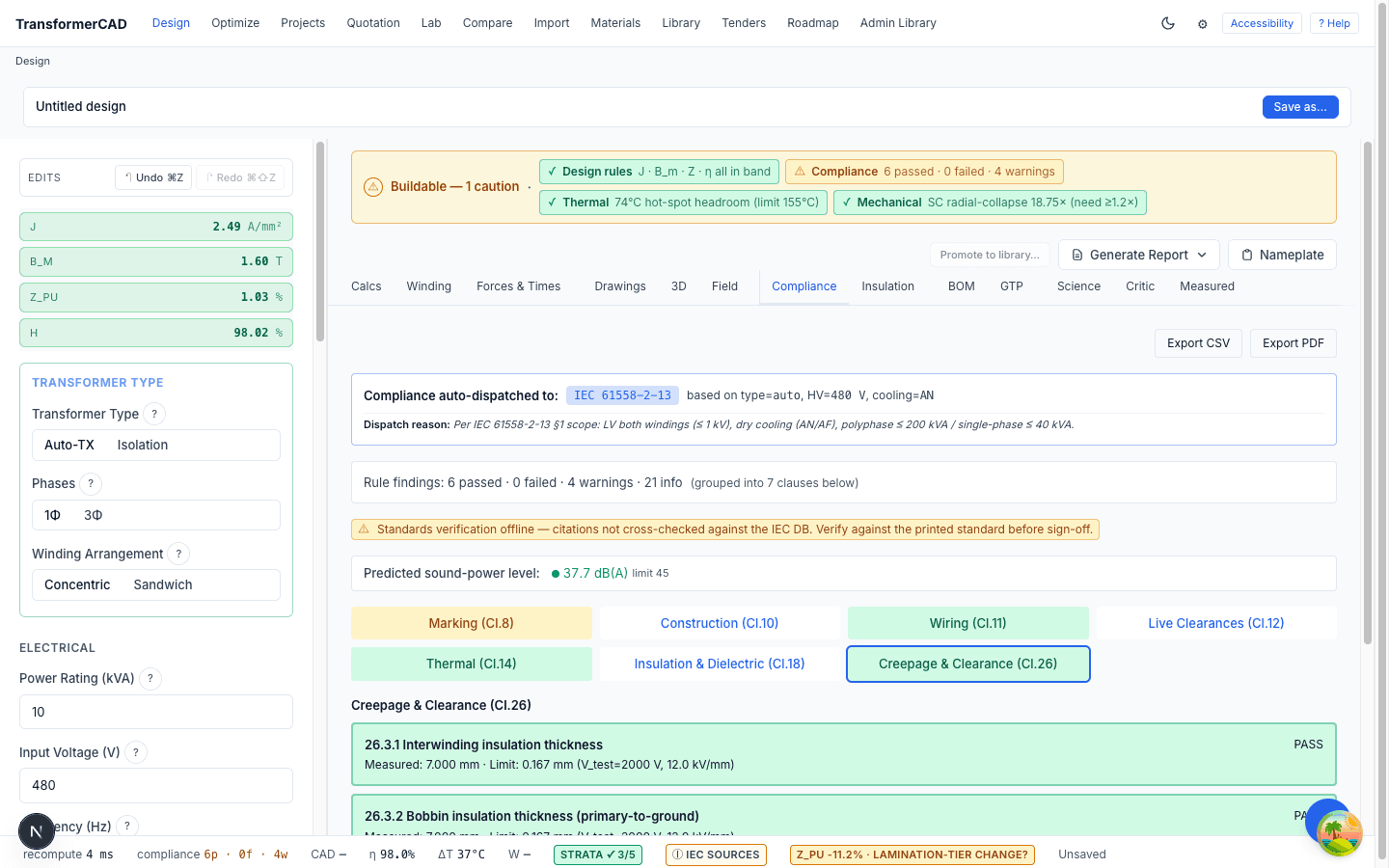Click the J current density indicator bar
The width and height of the screenshot is (1389, 868).
(156, 227)
